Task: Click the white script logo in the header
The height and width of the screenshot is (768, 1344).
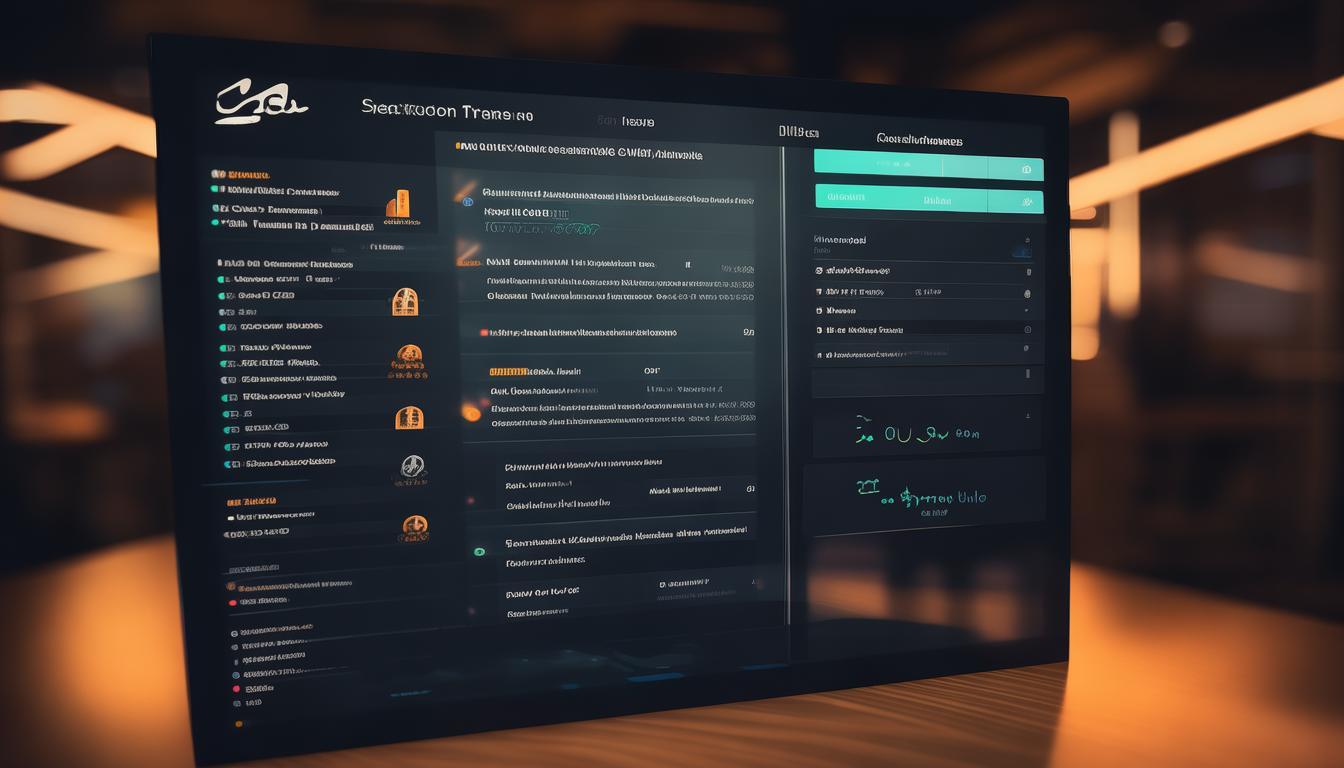Action: pos(260,104)
